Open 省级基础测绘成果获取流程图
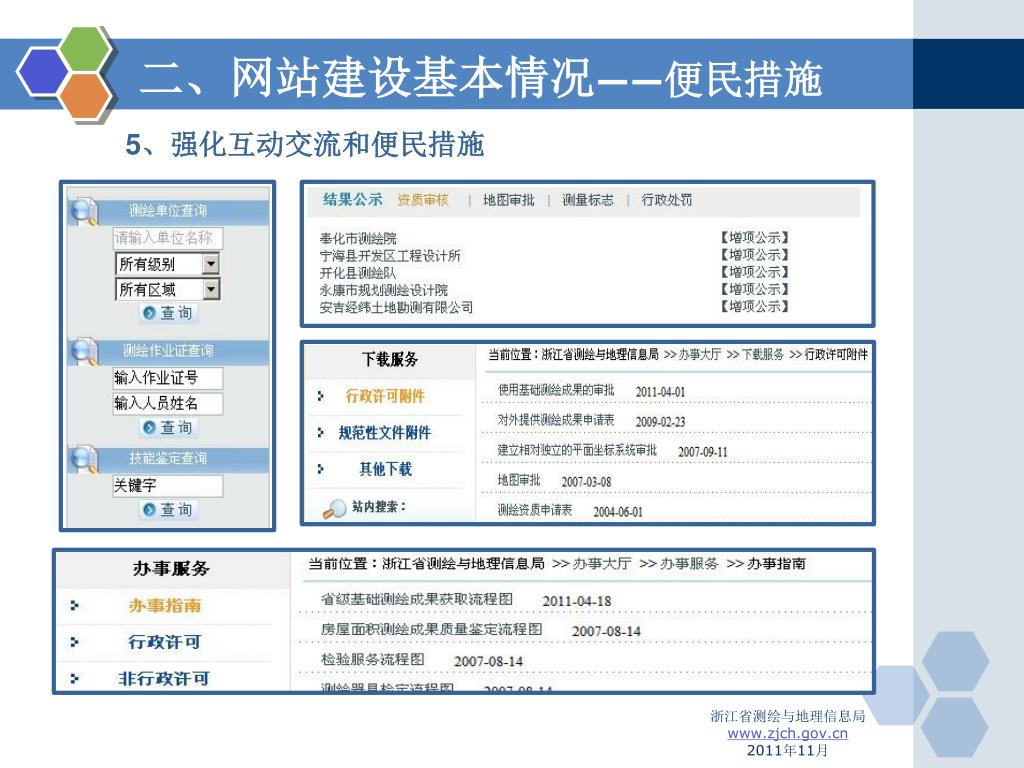The height and width of the screenshot is (768, 1024). 417,600
